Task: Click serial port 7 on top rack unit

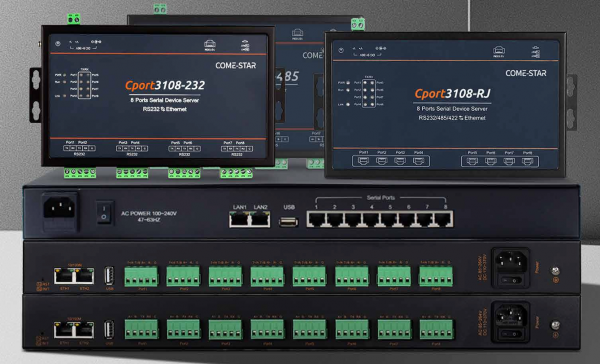Action: tap(425, 220)
